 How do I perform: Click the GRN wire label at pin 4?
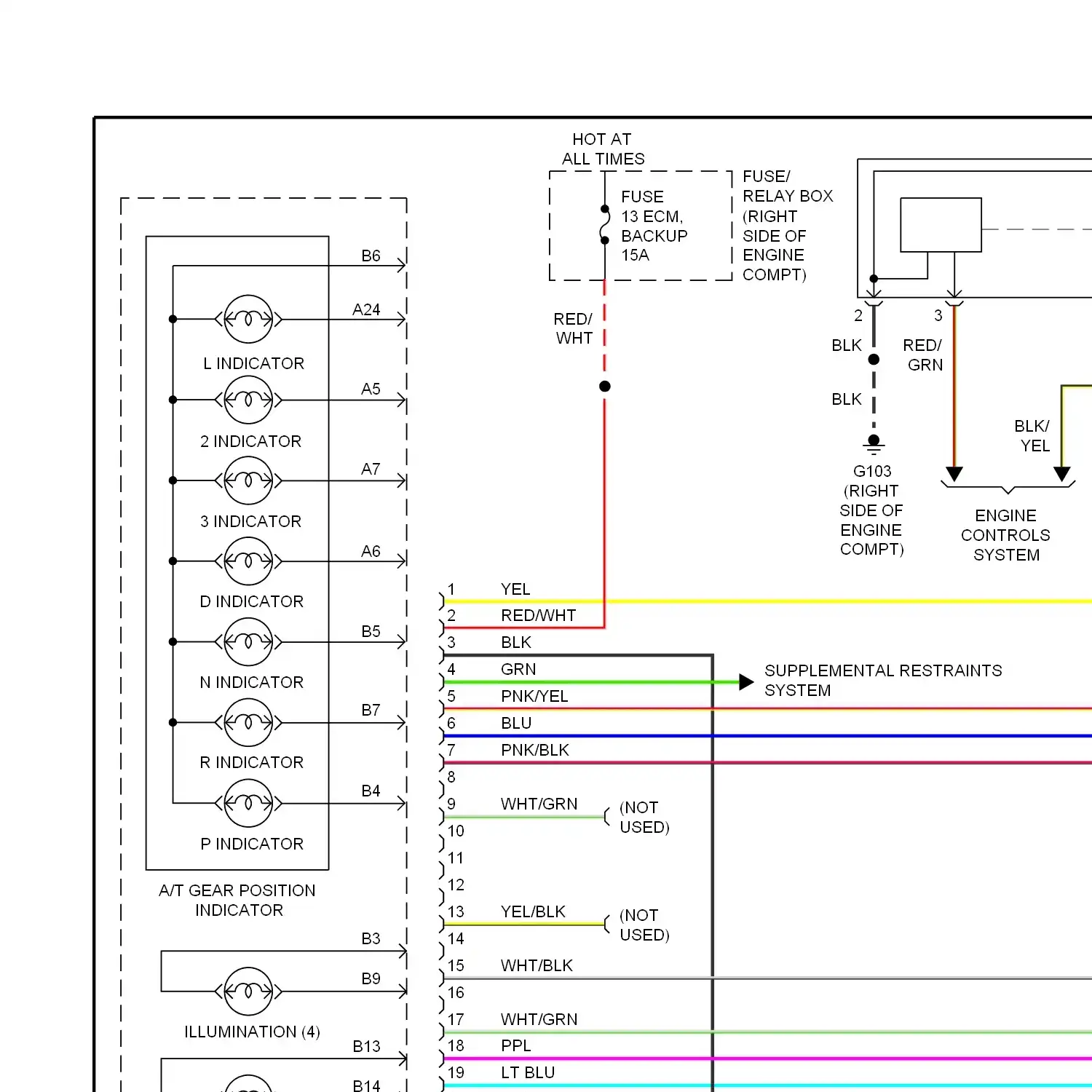[x=518, y=669]
